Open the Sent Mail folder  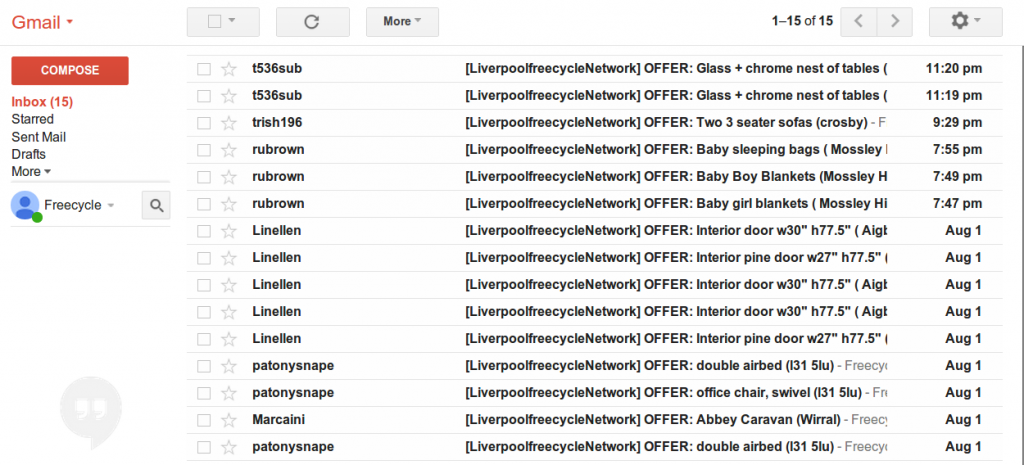(x=39, y=137)
